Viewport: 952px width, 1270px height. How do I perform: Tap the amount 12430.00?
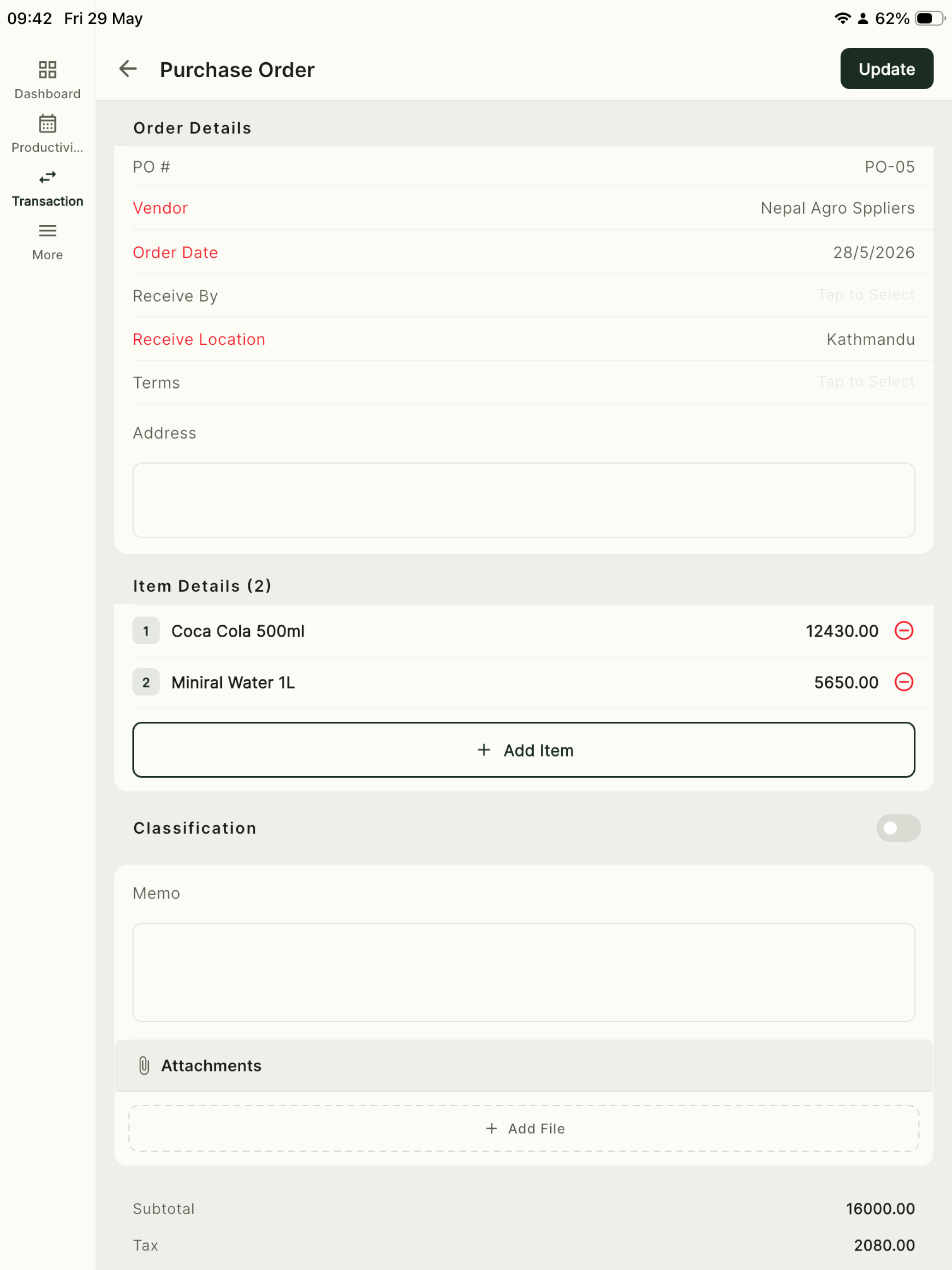click(x=842, y=631)
